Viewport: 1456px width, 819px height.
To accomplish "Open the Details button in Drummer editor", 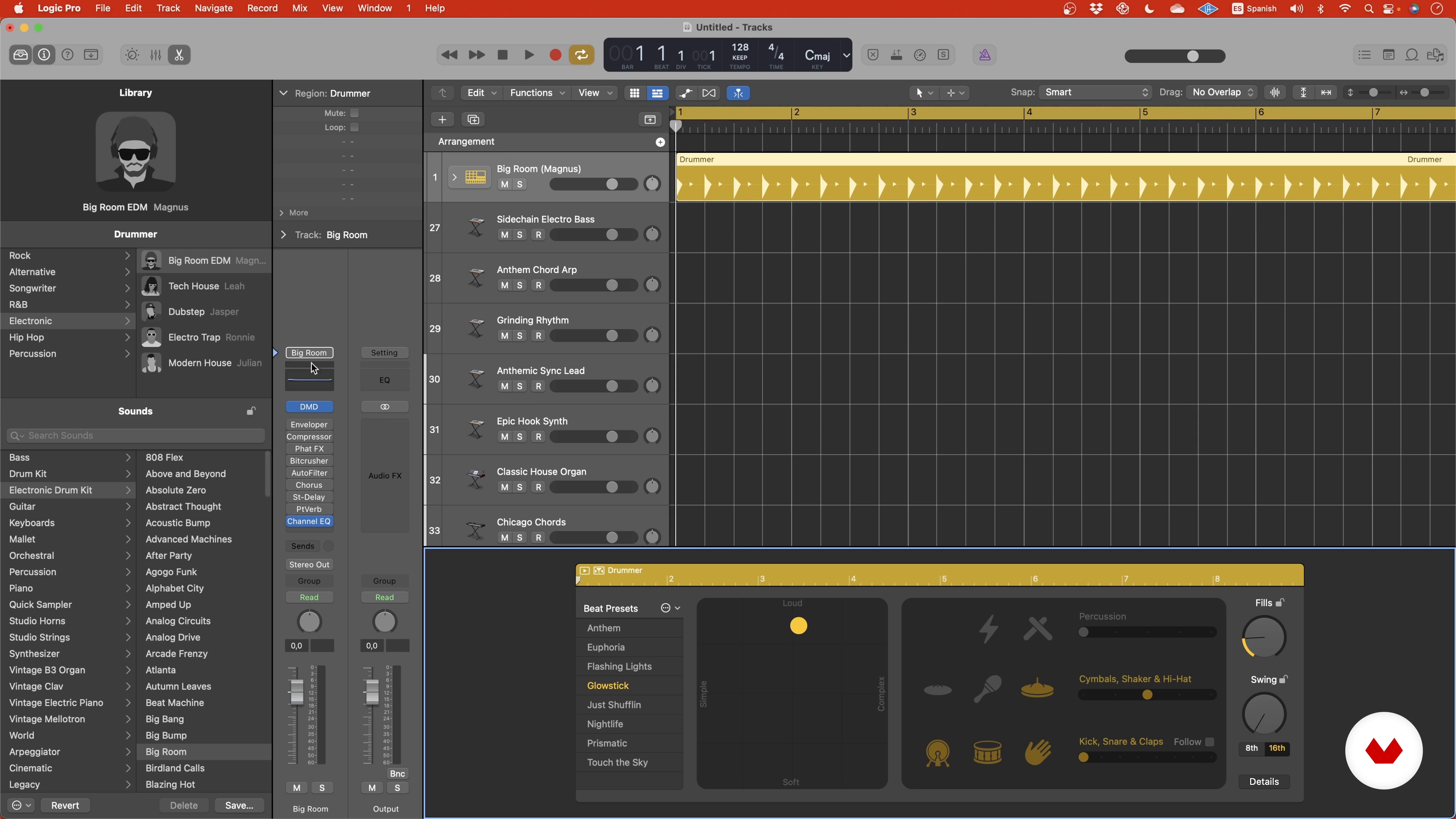I will click(x=1264, y=782).
